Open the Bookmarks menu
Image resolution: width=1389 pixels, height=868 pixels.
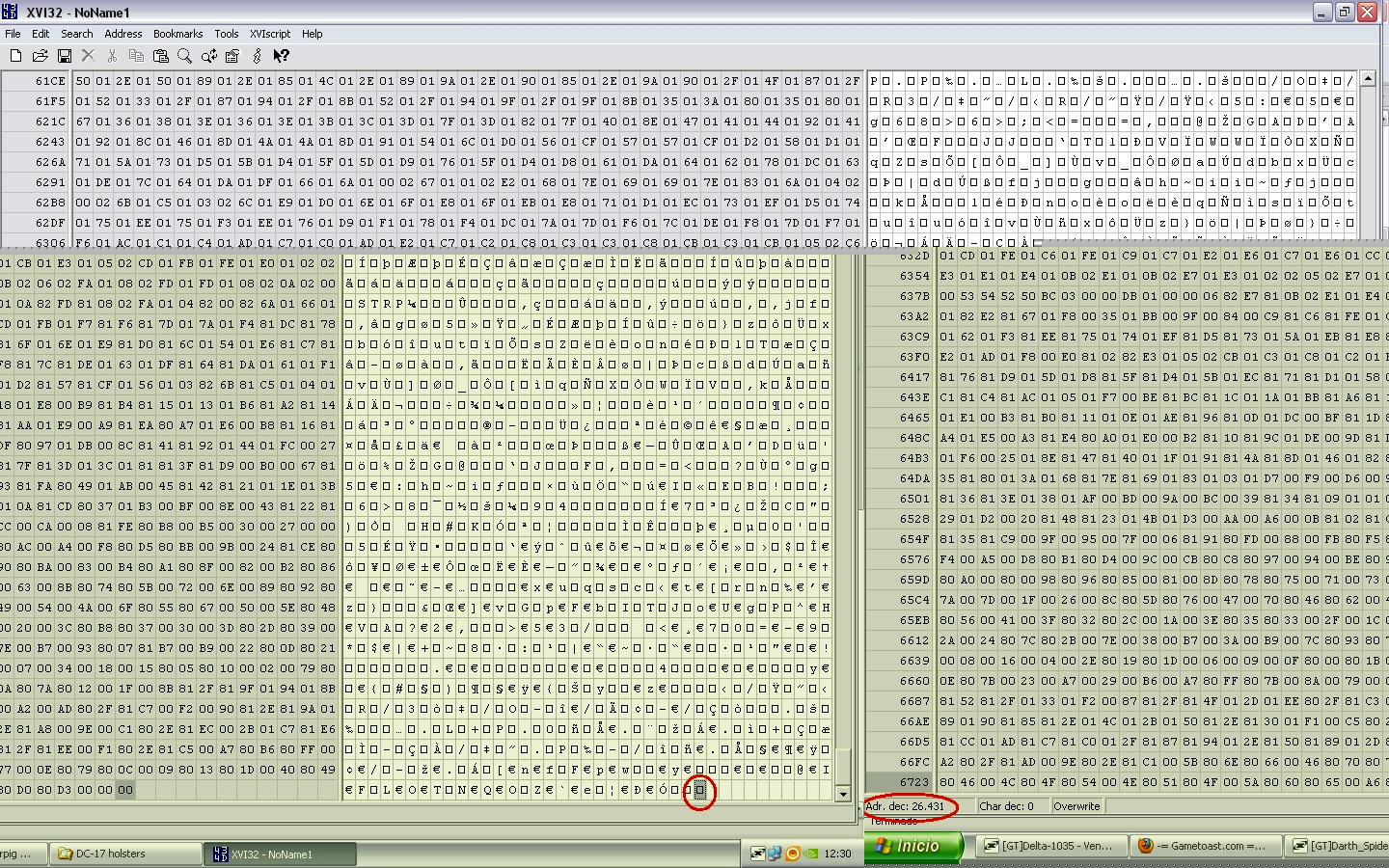178,34
